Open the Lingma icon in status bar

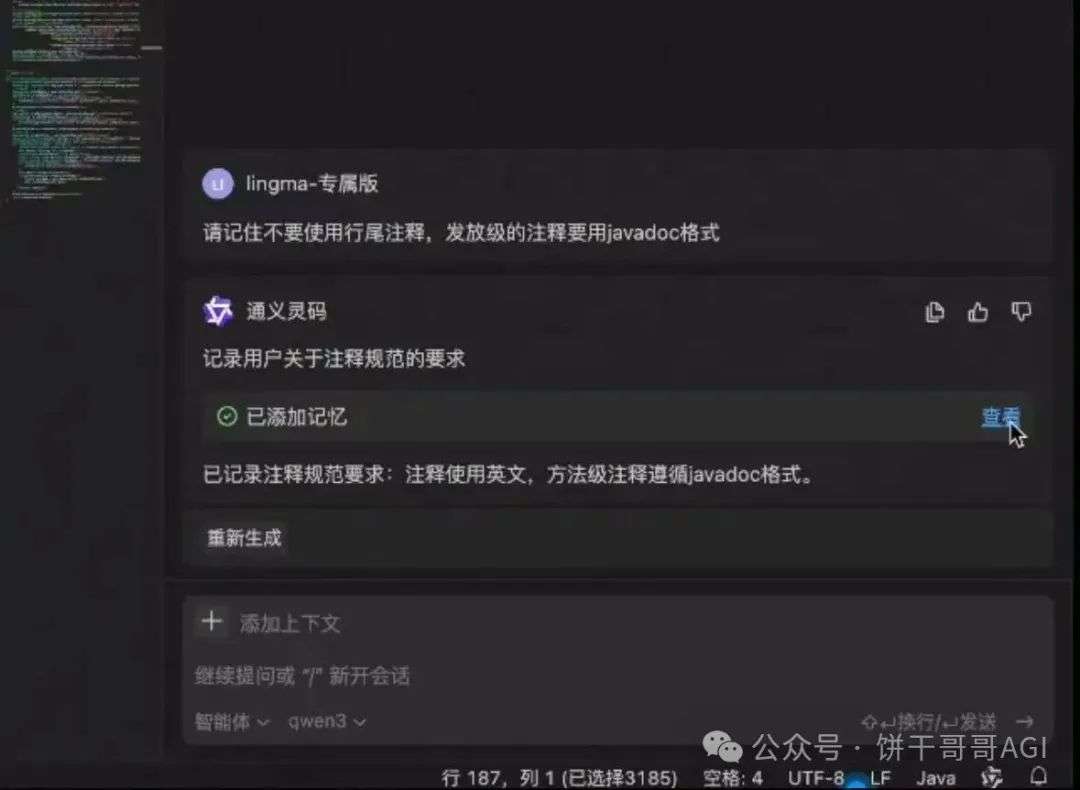(991, 777)
